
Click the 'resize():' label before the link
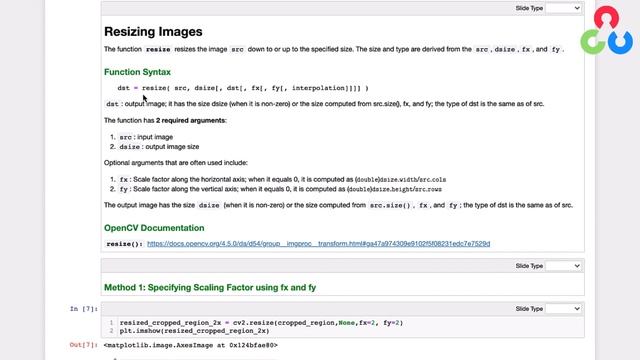click(124, 244)
